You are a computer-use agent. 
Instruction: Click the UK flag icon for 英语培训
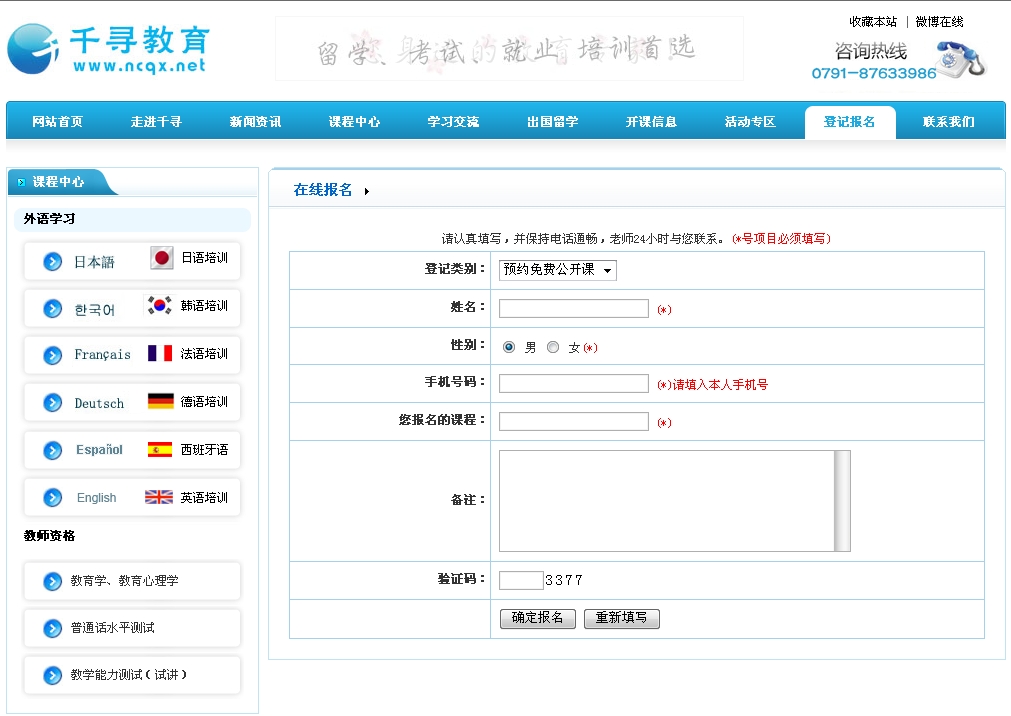[x=159, y=497]
